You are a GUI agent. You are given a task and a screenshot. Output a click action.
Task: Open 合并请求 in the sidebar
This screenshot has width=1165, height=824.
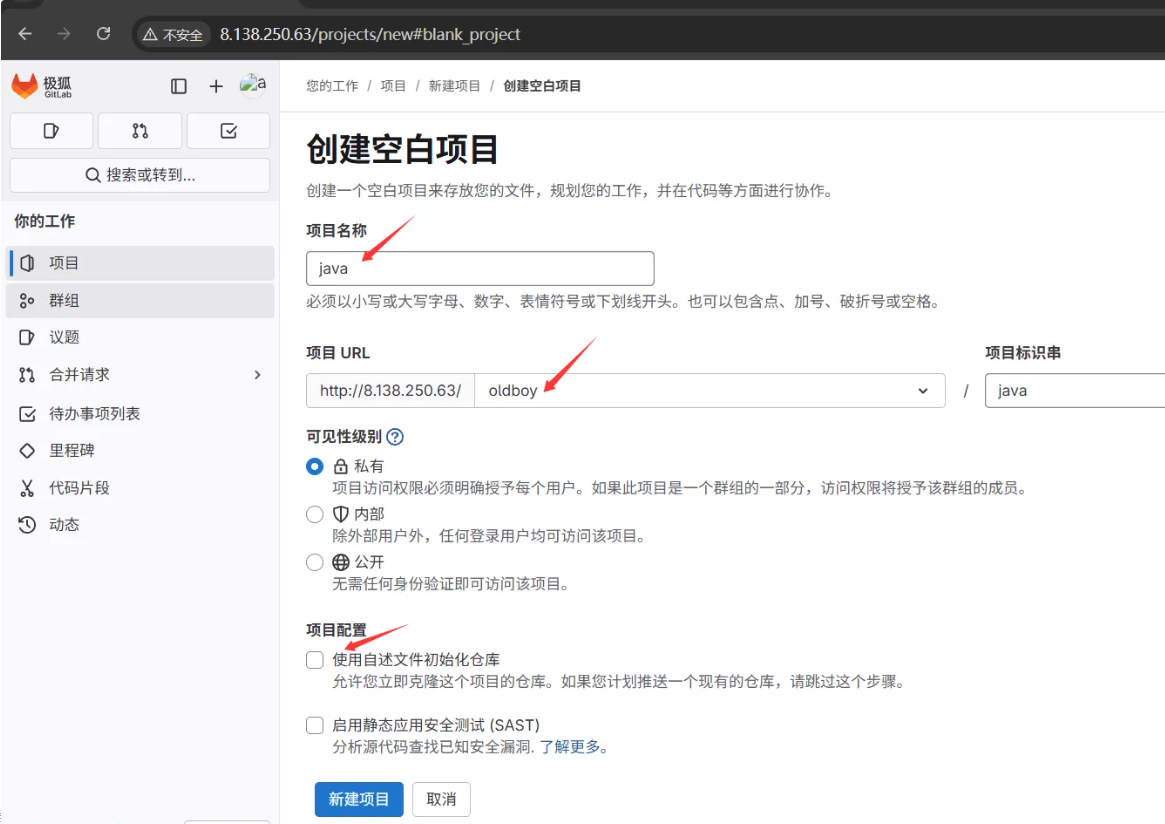[x=140, y=375]
